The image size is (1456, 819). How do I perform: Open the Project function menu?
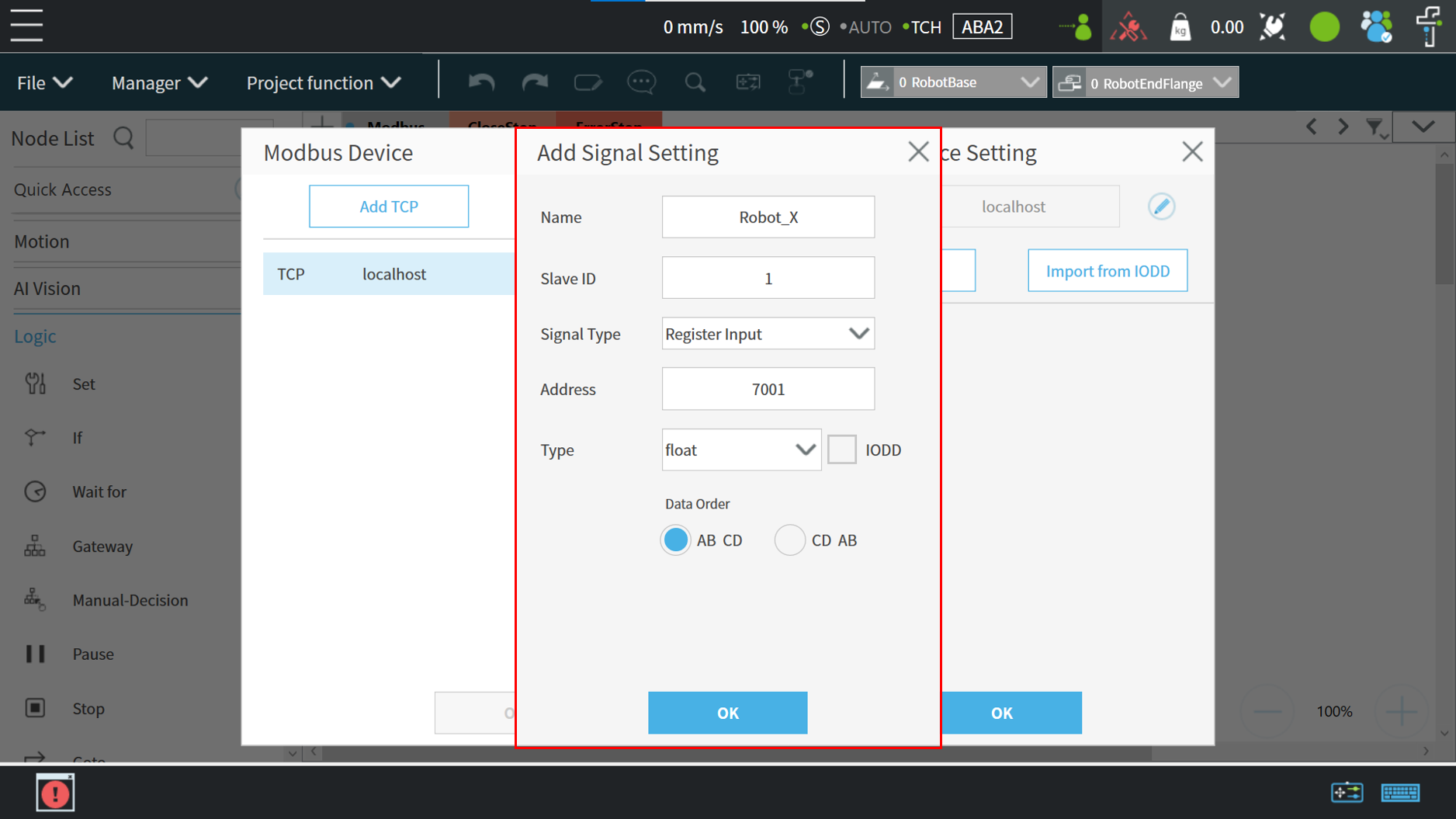tap(323, 82)
